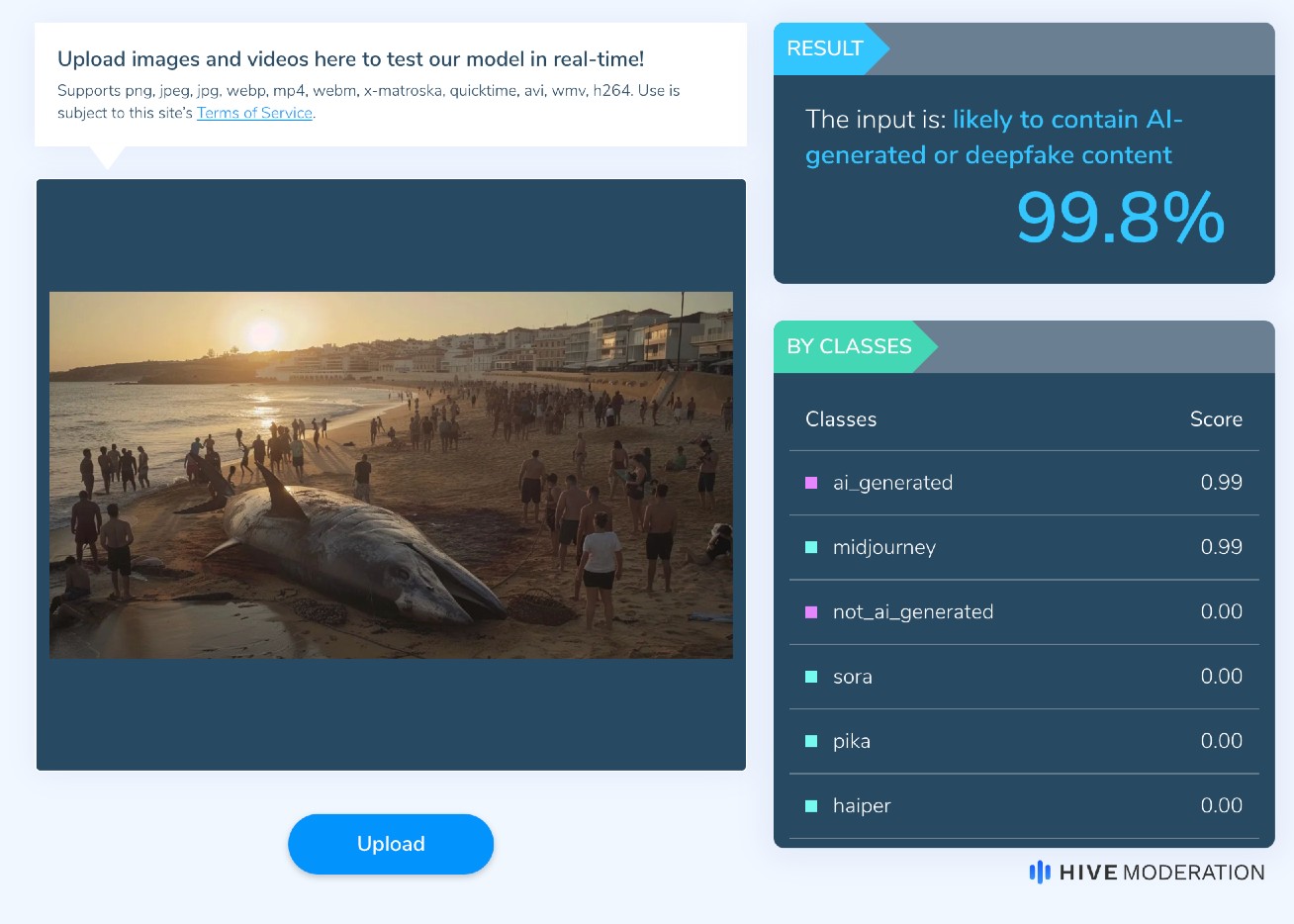Click the pink ai_generated class marker
This screenshot has width=1294, height=924.
click(x=811, y=483)
